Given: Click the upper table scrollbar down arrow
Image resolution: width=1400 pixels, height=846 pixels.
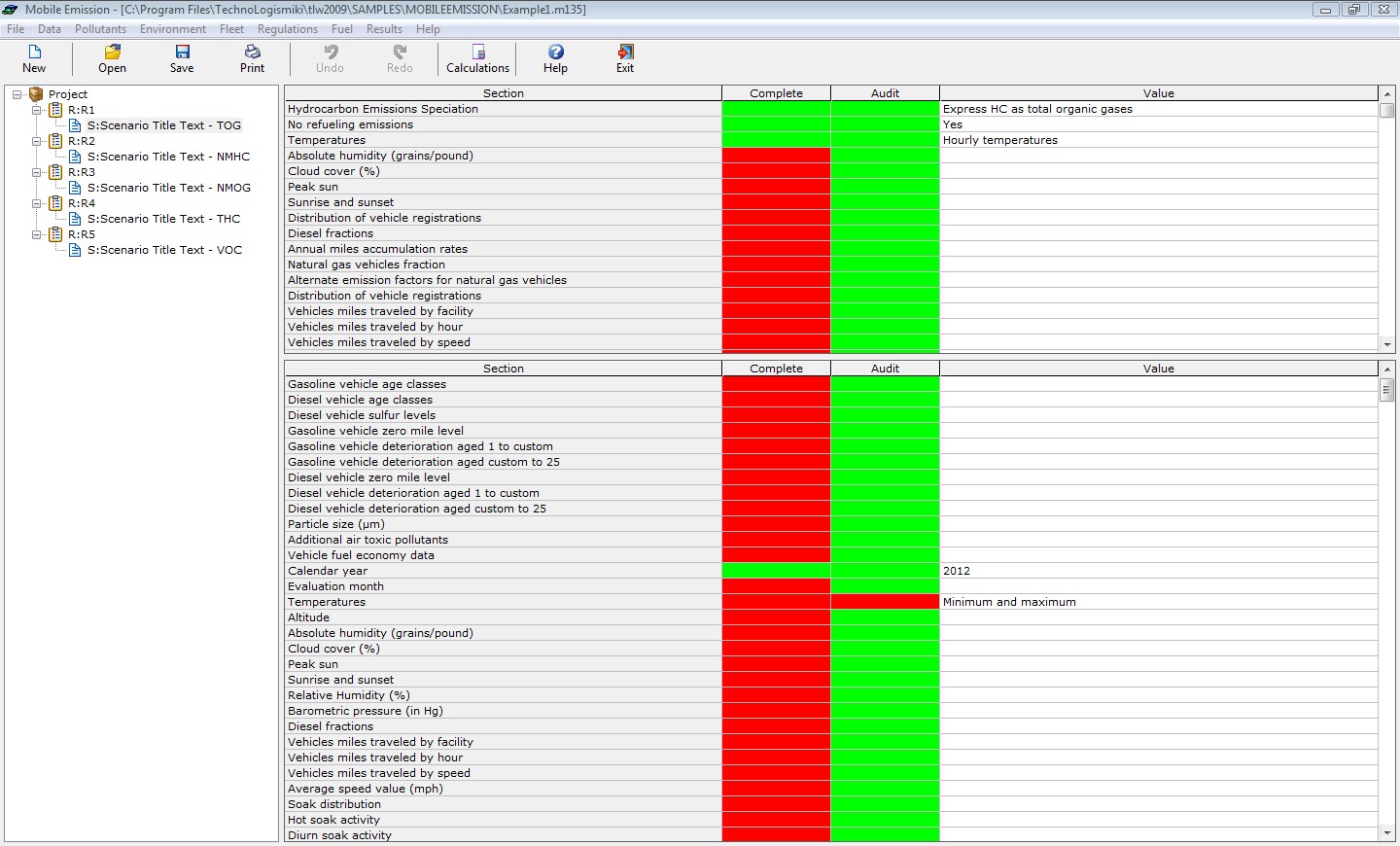Looking at the screenshot, I should pos(1387,344).
